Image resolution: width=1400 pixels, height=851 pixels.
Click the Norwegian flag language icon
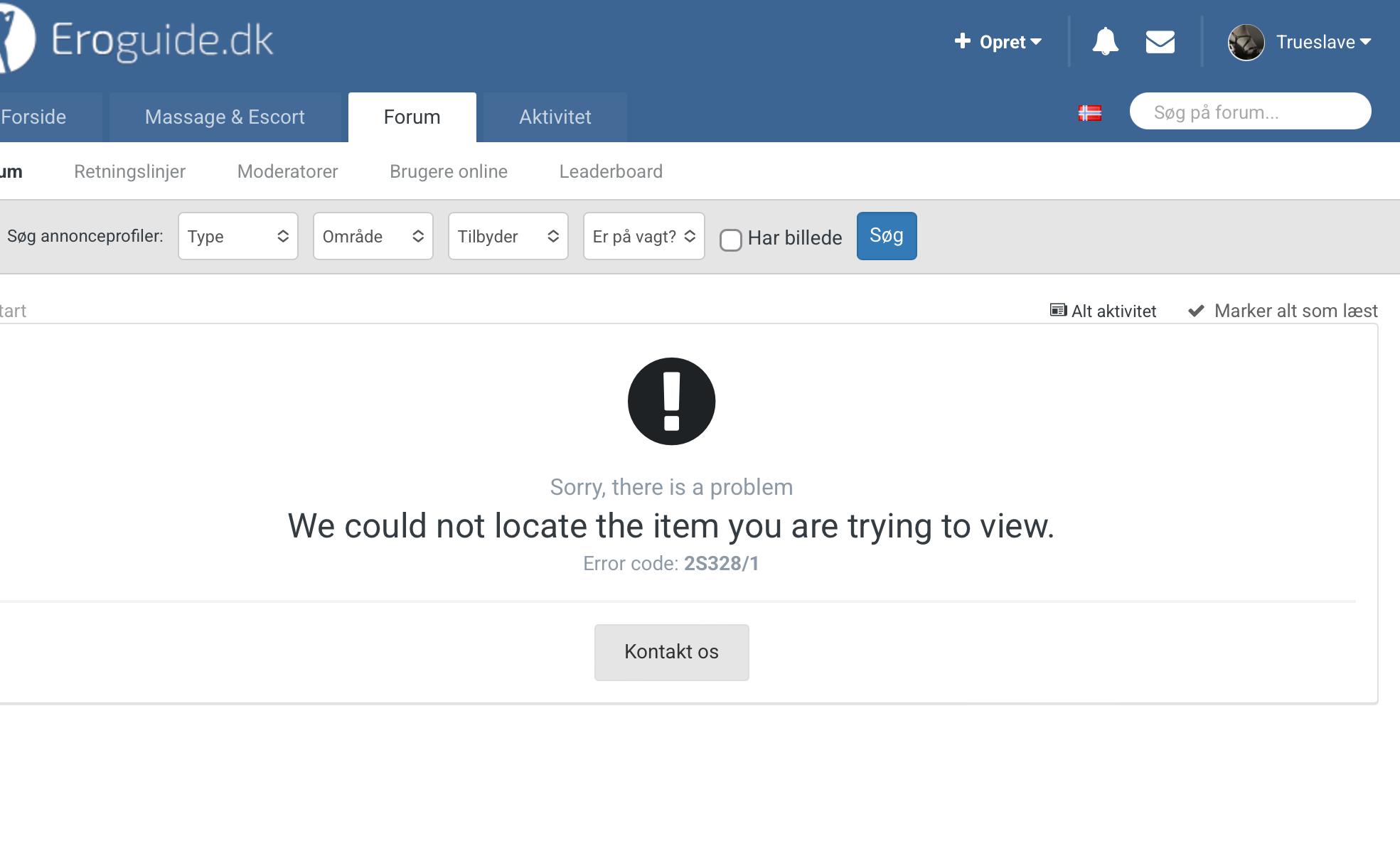[x=1089, y=113]
